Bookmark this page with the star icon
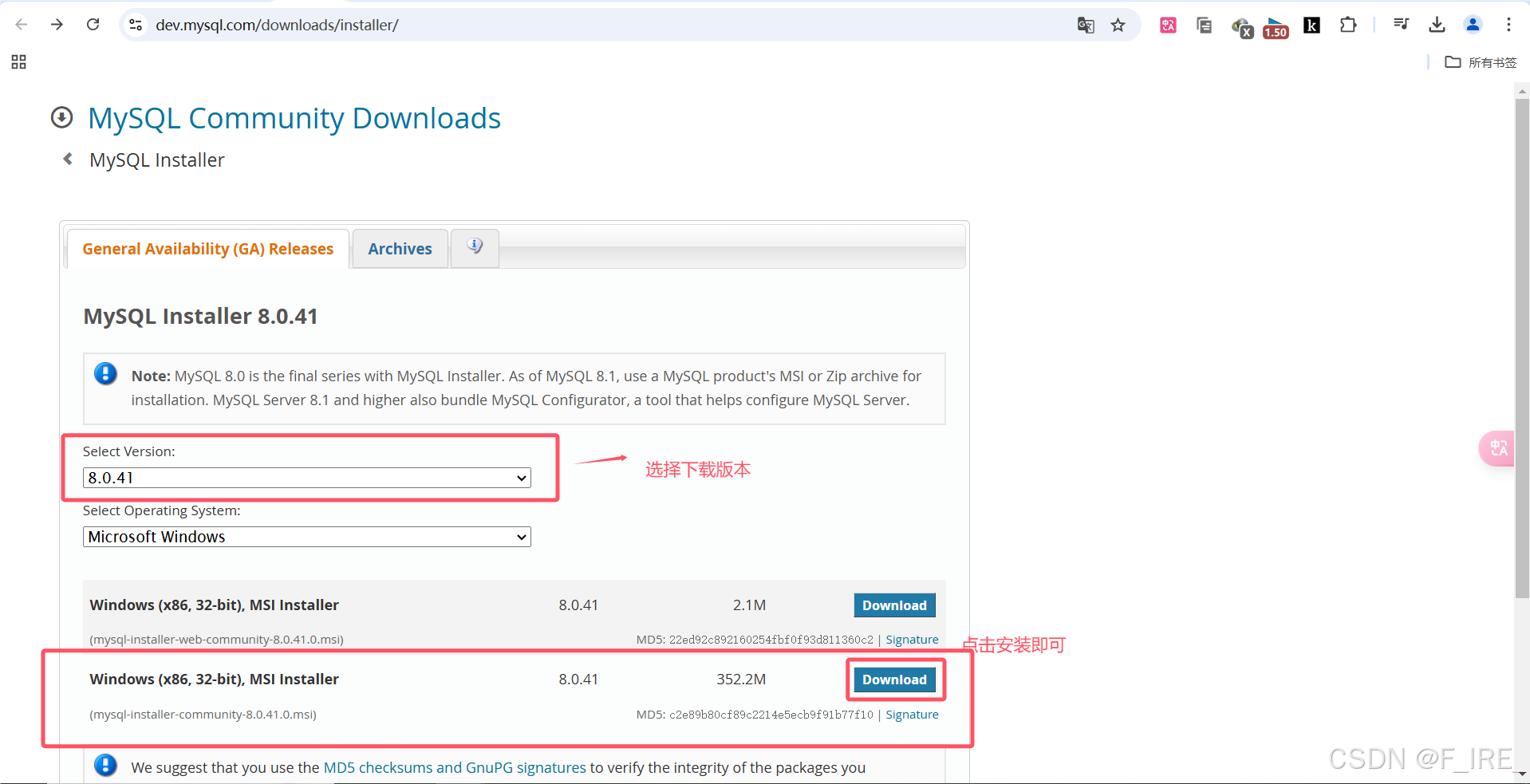 (x=1118, y=25)
